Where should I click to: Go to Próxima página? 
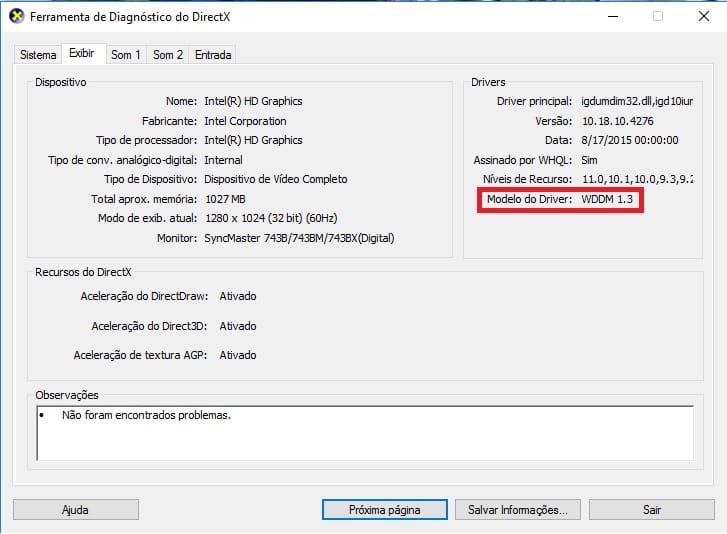click(x=385, y=510)
